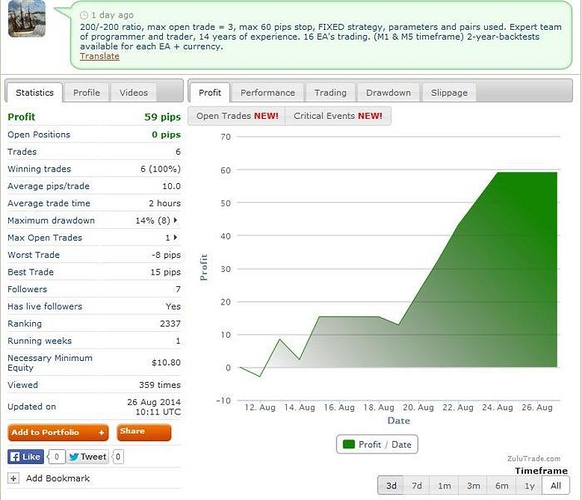
Task: Click the ZuluTrade.com chart credit
Action: (x=534, y=458)
